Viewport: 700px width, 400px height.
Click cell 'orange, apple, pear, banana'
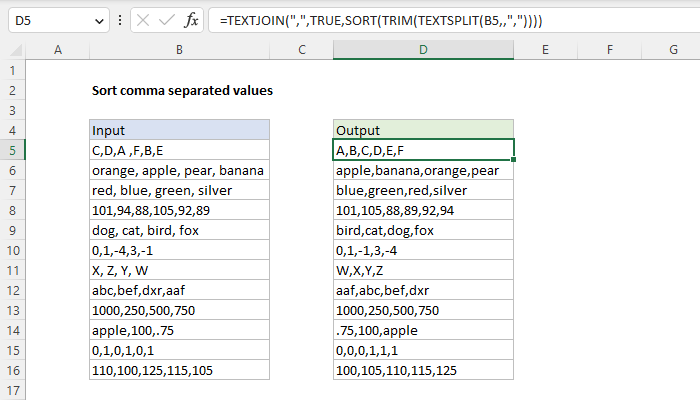point(179,170)
